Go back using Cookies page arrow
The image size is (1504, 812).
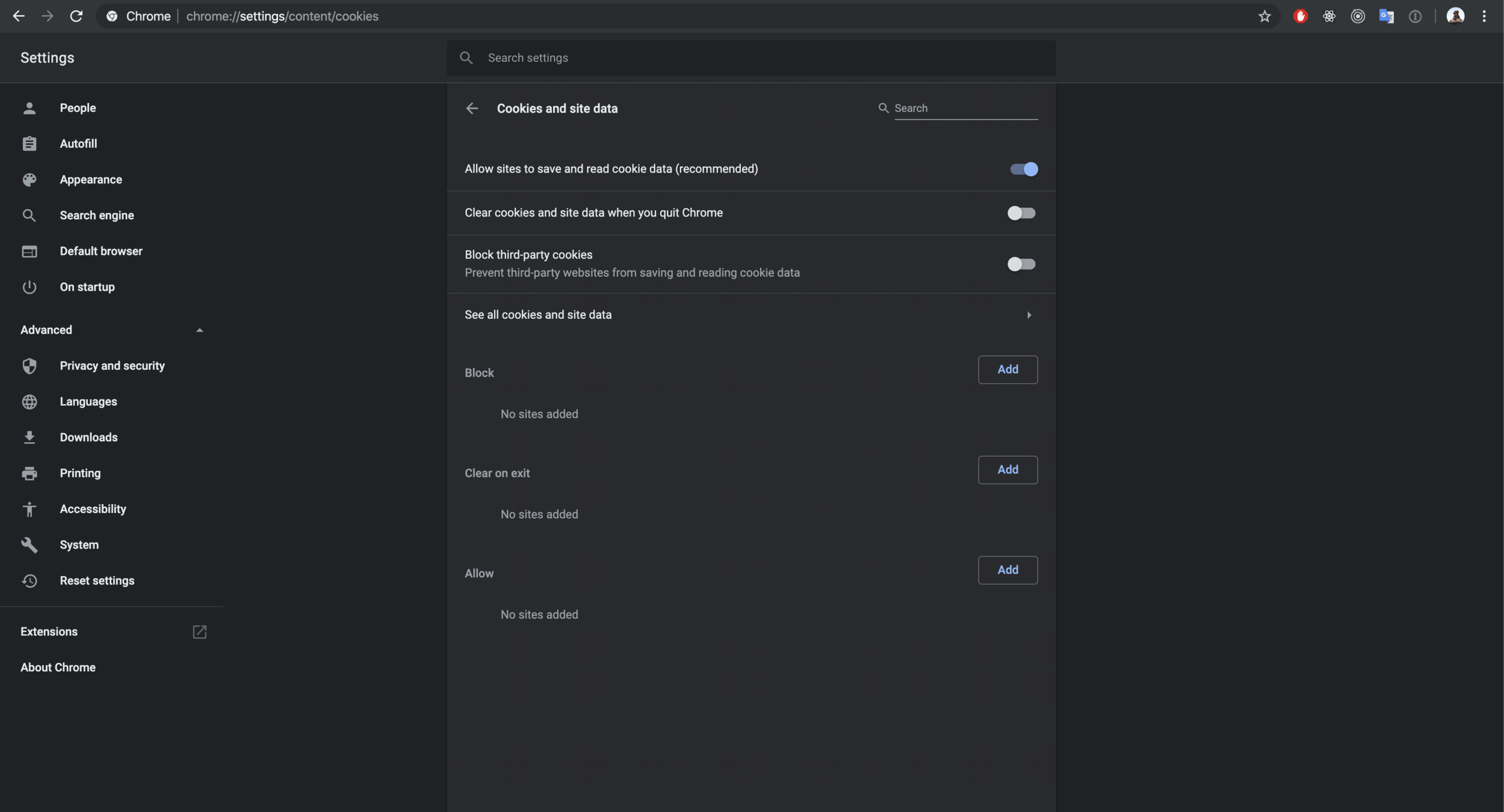tap(472, 108)
